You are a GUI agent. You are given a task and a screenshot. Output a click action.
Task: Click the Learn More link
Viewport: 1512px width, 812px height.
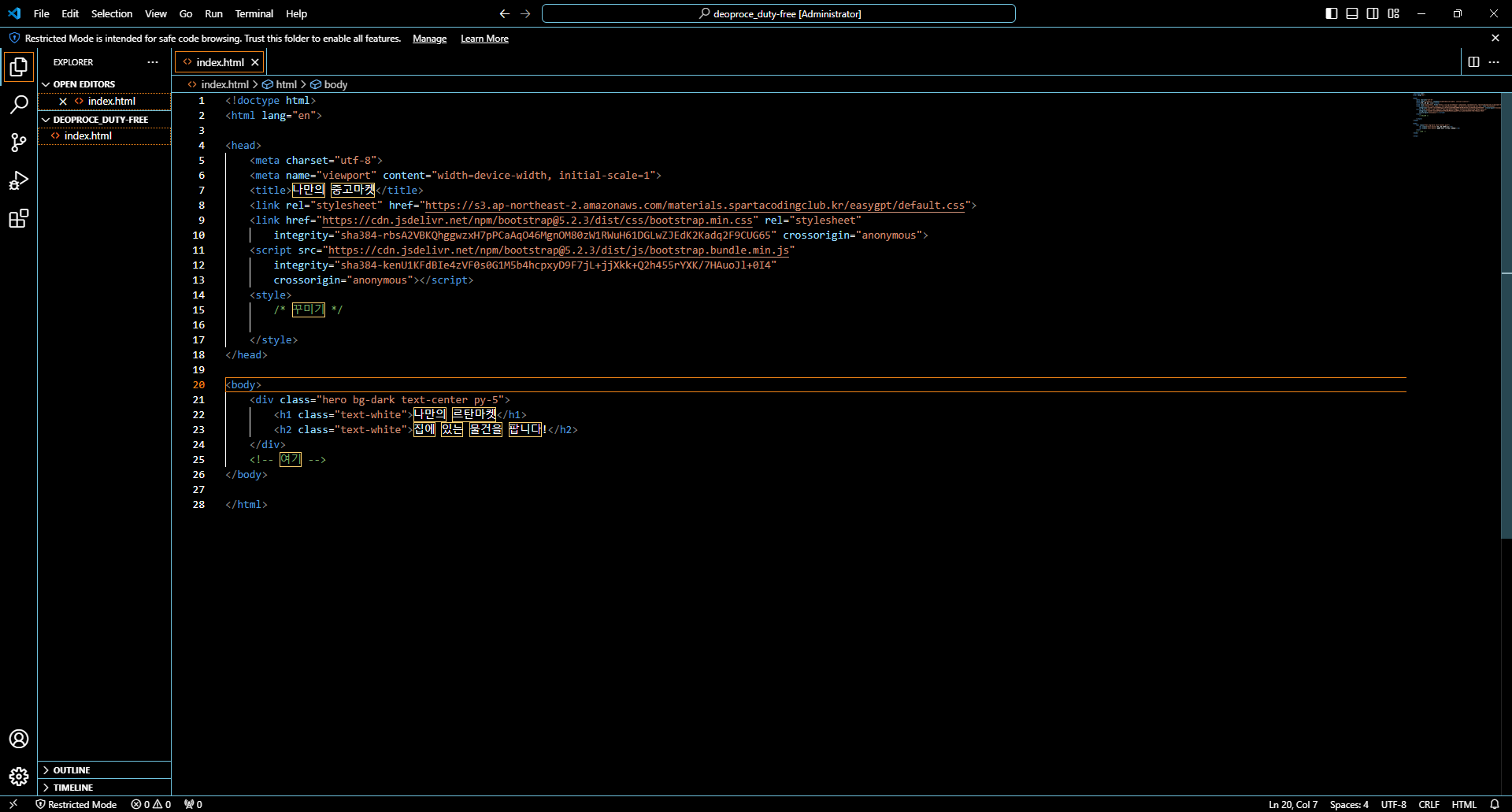pos(484,39)
